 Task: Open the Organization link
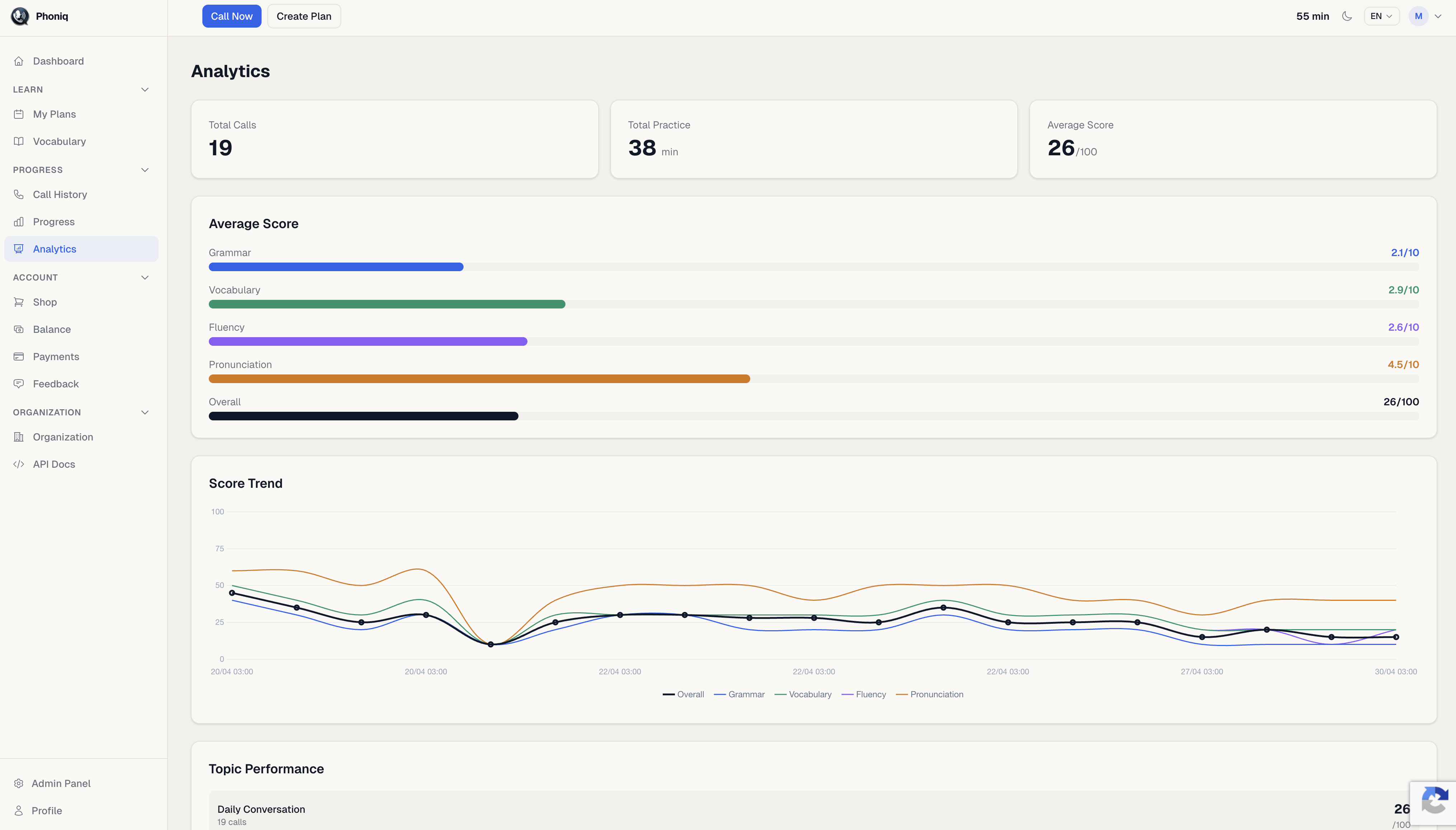(x=81, y=437)
